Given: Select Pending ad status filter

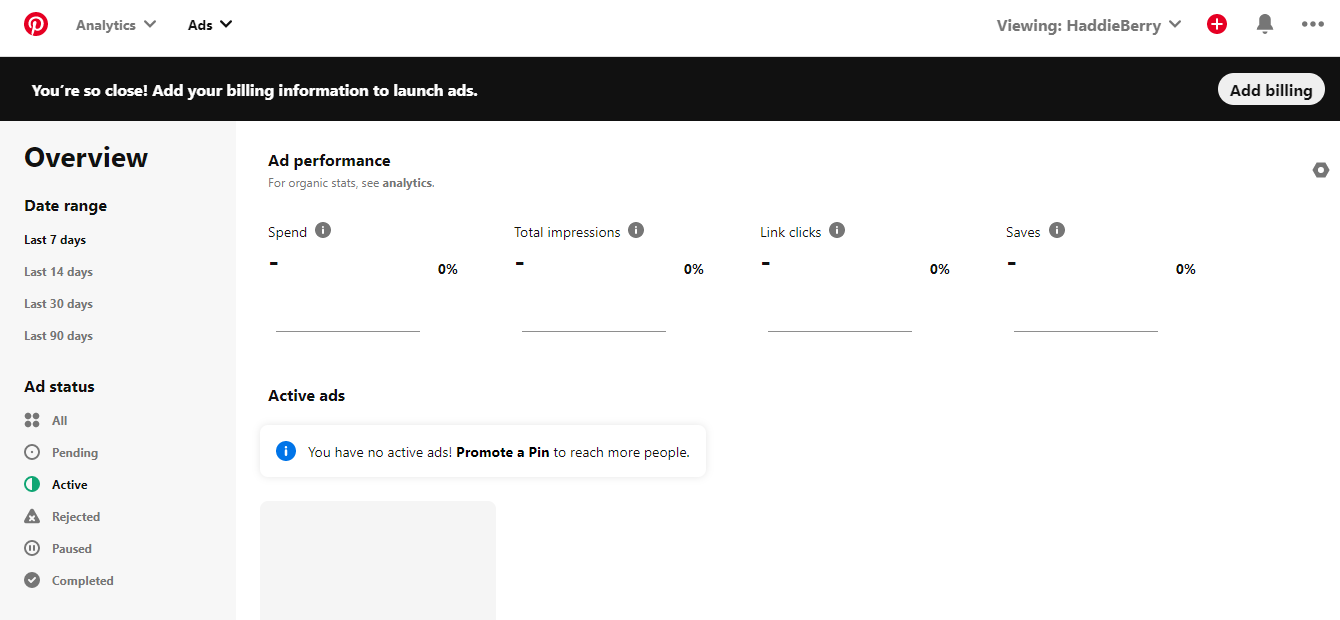Looking at the screenshot, I should tap(74, 453).
